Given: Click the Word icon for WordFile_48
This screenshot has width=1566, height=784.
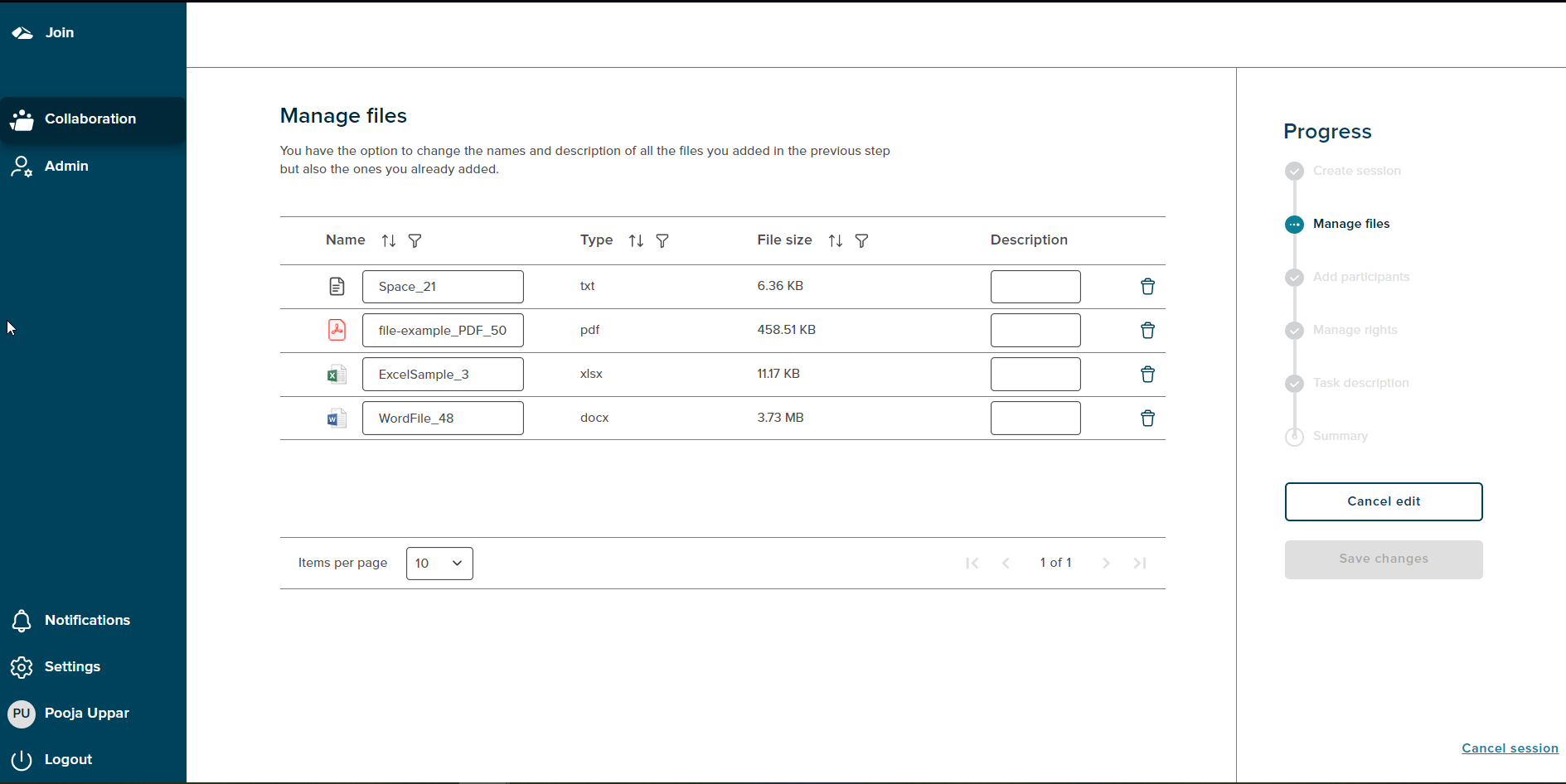Looking at the screenshot, I should (x=337, y=419).
